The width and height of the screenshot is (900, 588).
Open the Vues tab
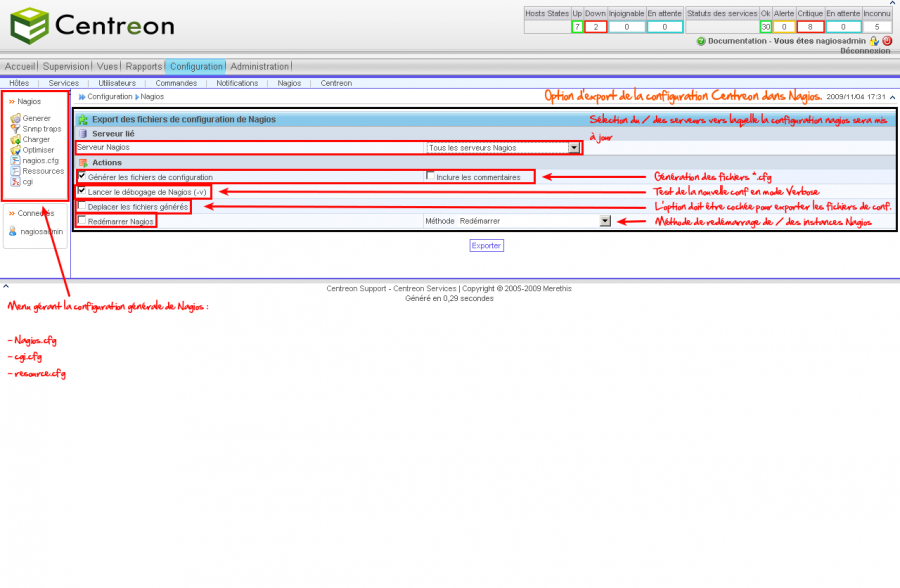[107, 67]
